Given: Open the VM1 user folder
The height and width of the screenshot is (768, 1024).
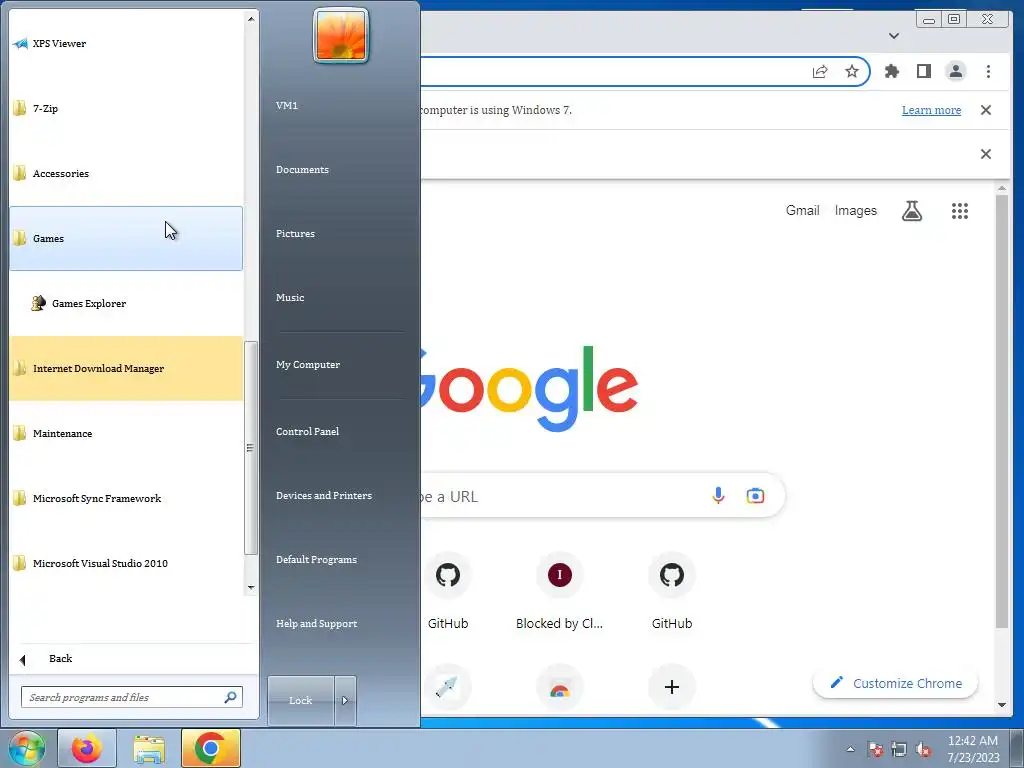Looking at the screenshot, I should point(287,106).
